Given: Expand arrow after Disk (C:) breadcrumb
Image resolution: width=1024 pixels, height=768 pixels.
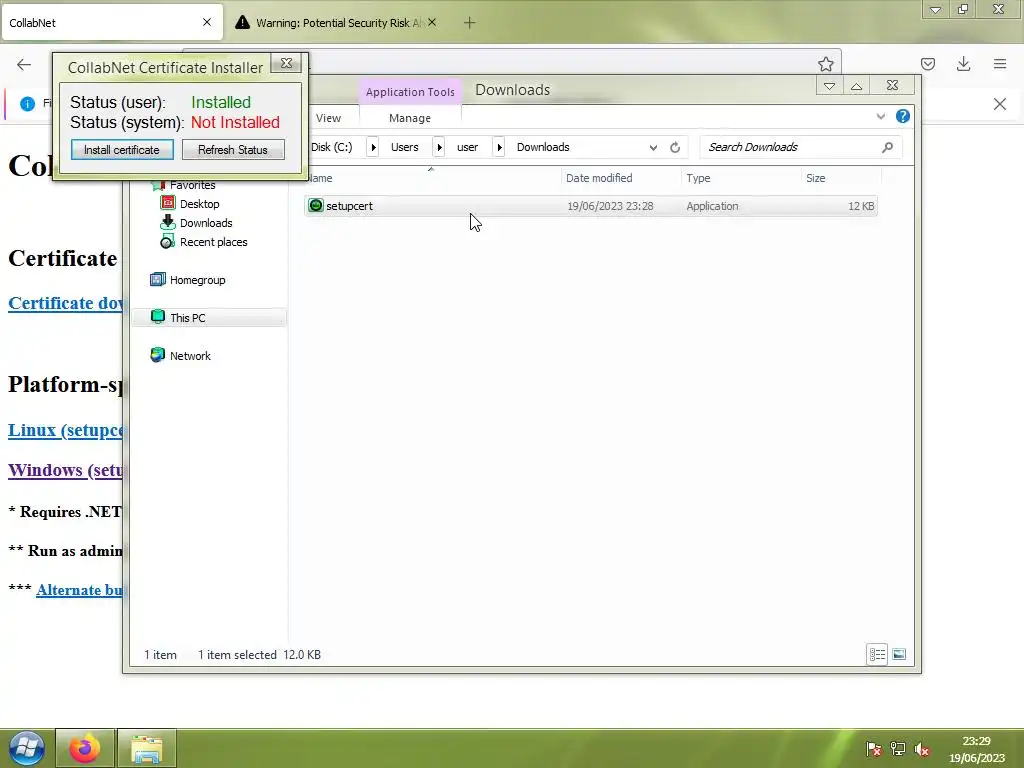Looking at the screenshot, I should click(x=373, y=147).
